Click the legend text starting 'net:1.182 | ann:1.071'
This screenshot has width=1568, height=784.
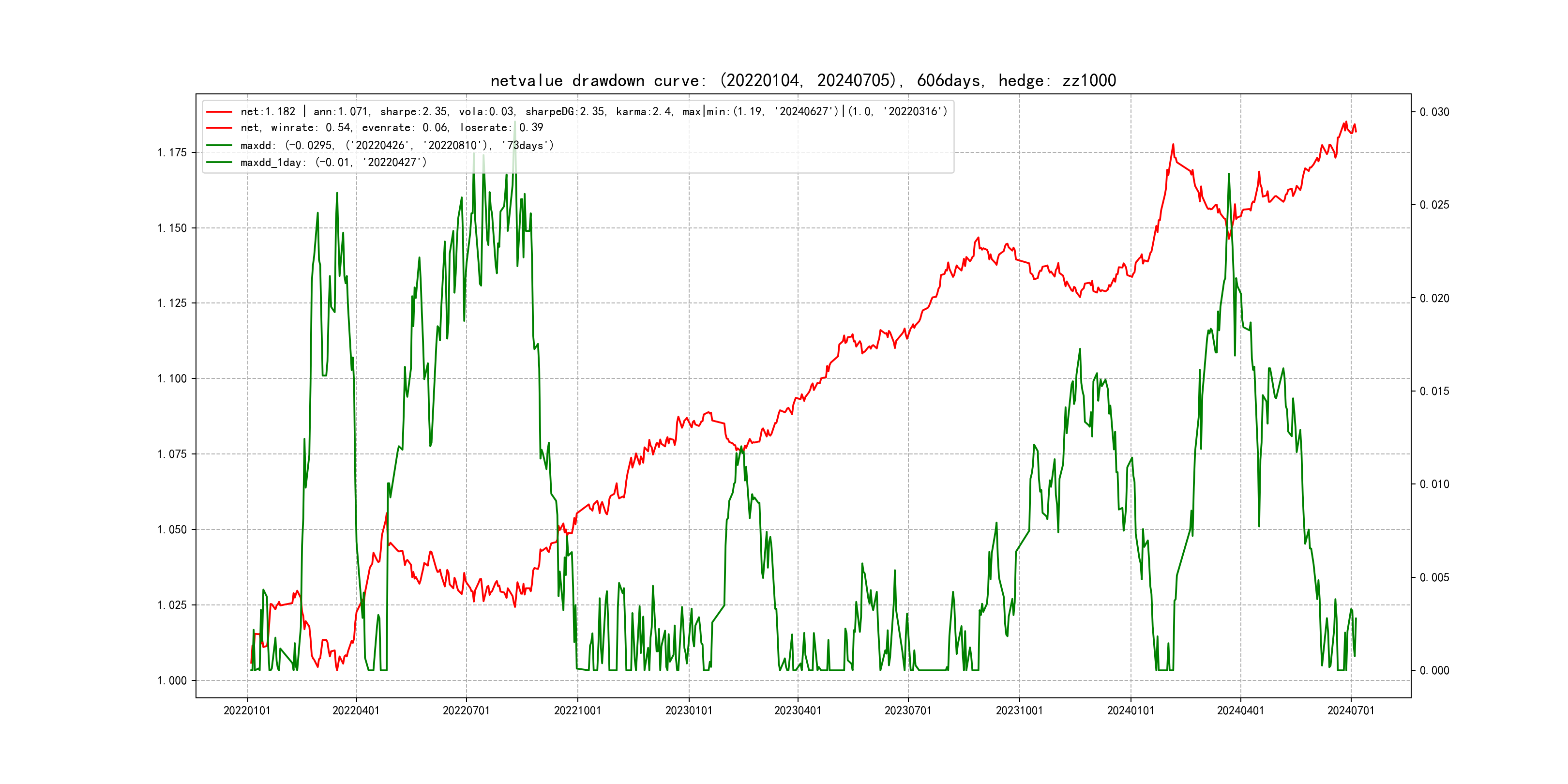point(593,112)
